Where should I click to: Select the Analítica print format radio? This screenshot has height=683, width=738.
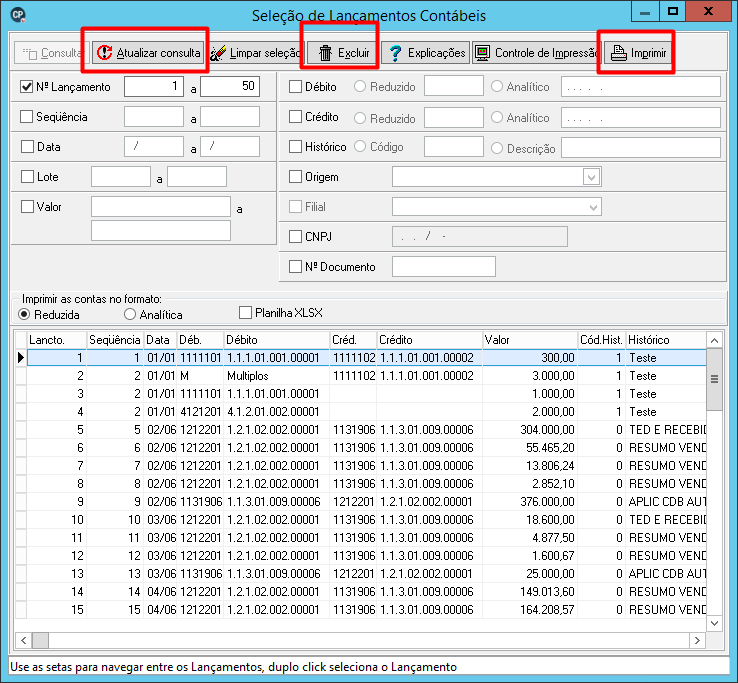tap(130, 314)
